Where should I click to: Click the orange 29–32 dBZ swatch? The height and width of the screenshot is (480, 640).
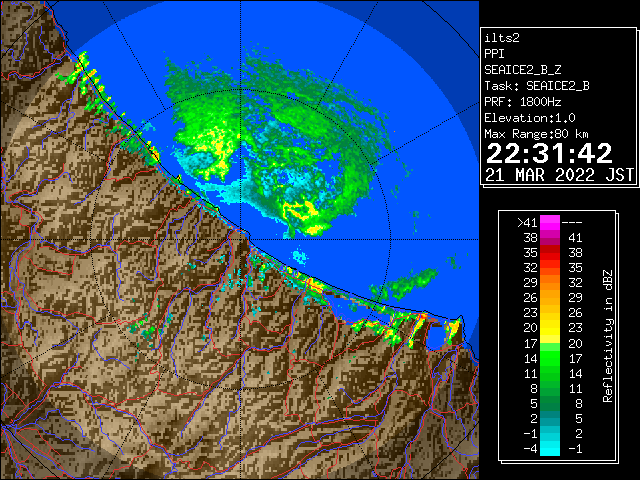click(x=550, y=283)
